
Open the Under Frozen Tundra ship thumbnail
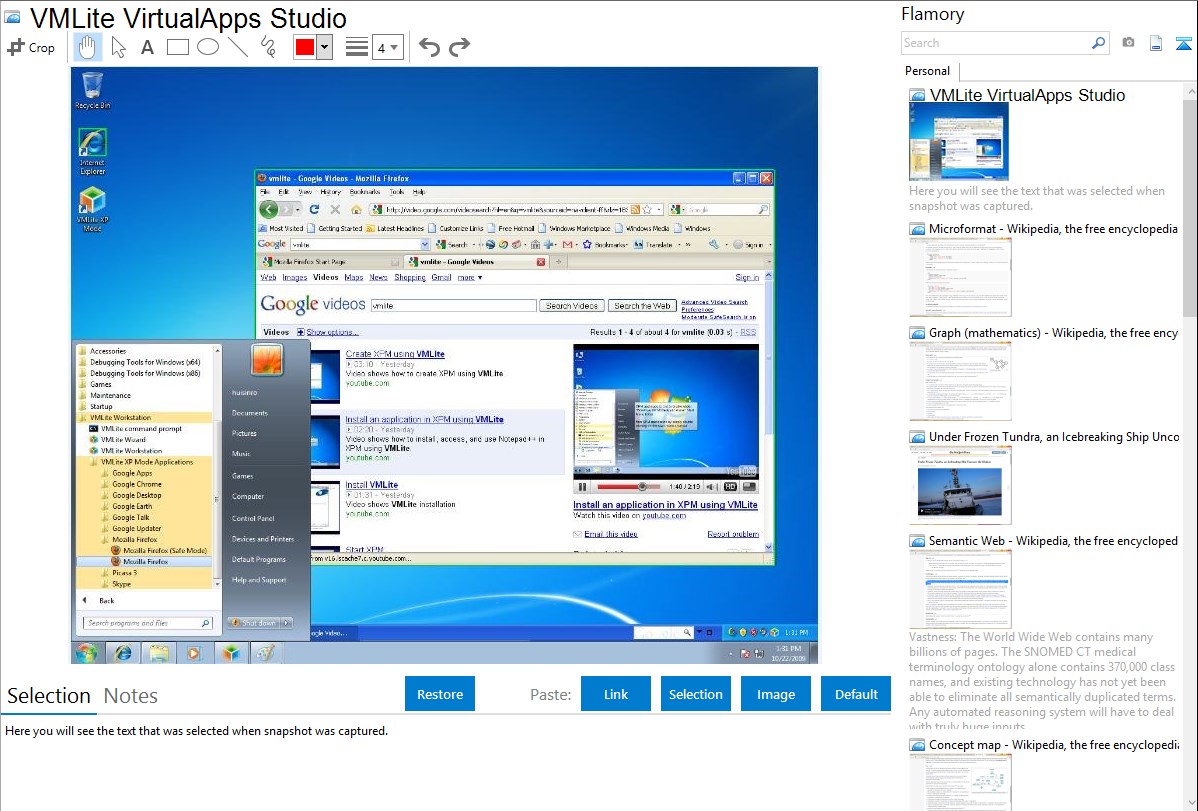tap(960, 485)
